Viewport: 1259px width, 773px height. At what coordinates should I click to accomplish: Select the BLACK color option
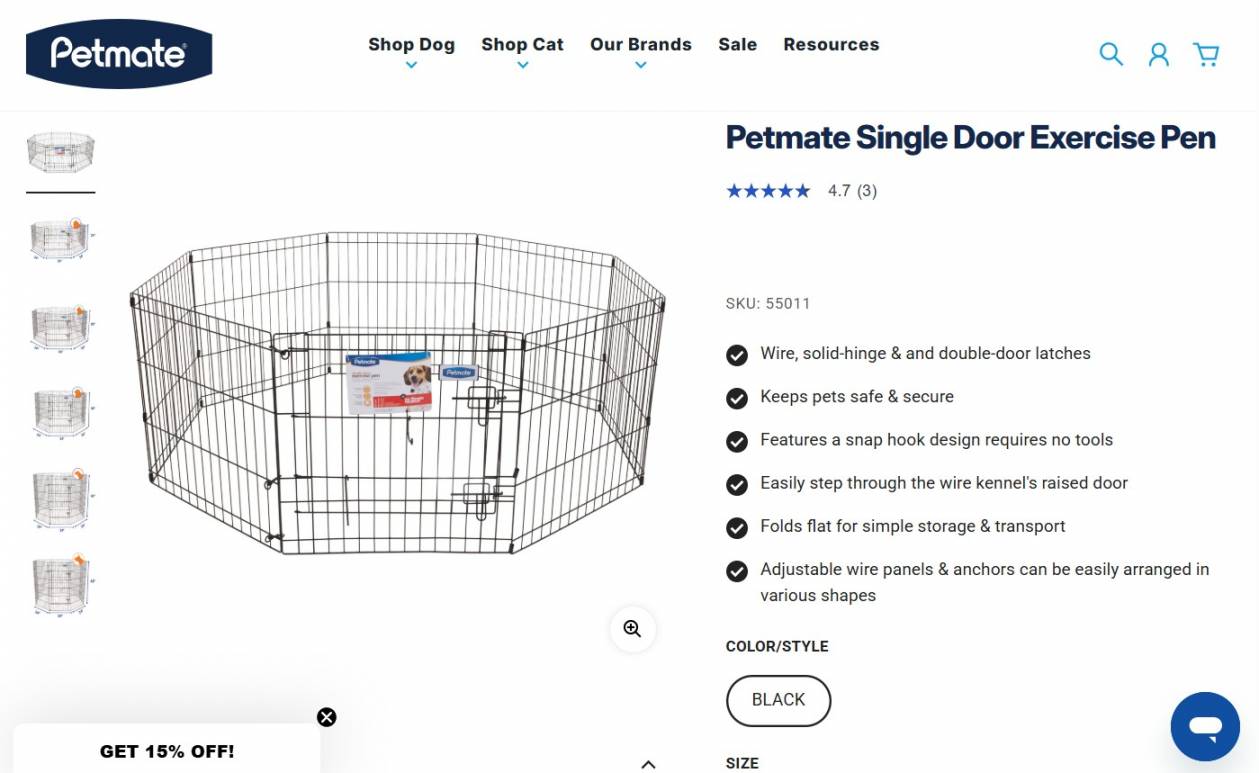778,700
